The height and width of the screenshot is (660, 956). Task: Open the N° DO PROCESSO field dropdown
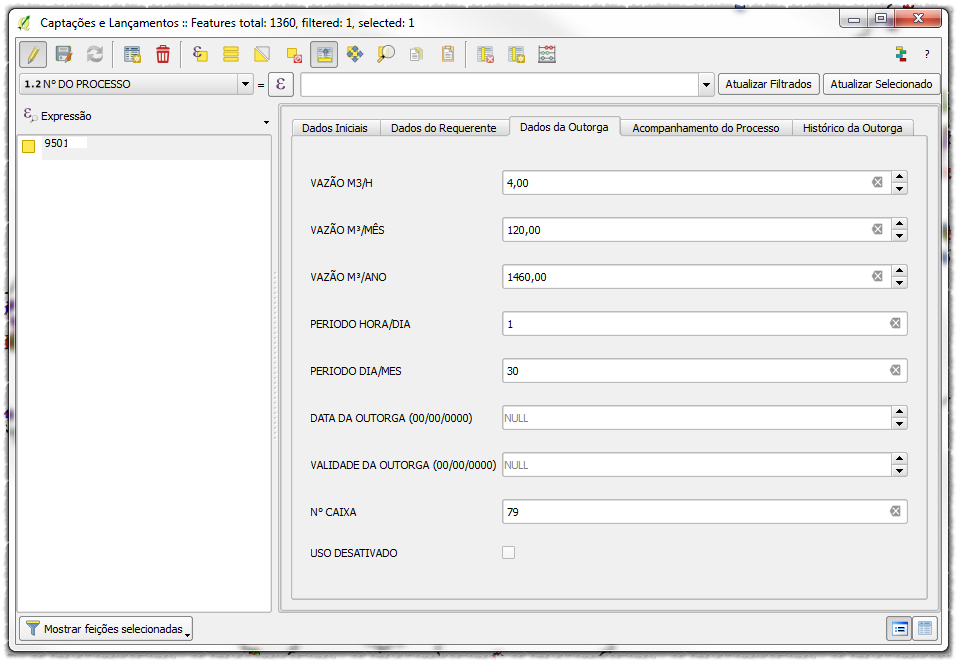click(x=245, y=85)
